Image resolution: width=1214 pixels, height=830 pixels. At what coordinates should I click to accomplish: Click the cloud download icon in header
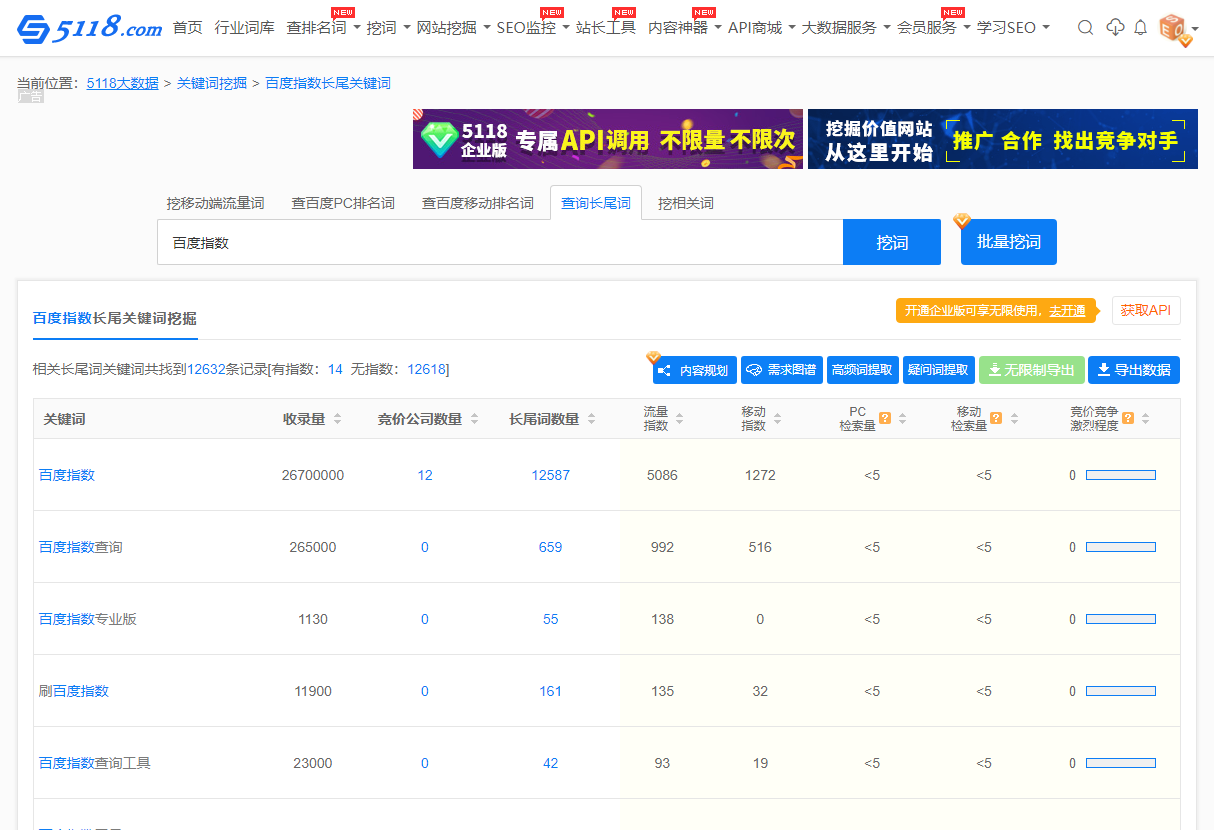click(x=1115, y=28)
